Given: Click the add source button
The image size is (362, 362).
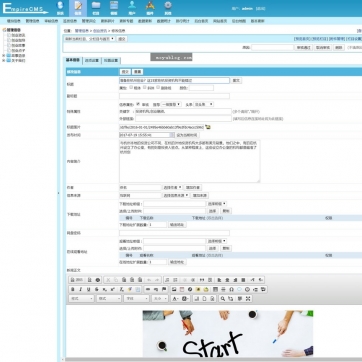Looking at the screenshot, I should click(x=200, y=195).
